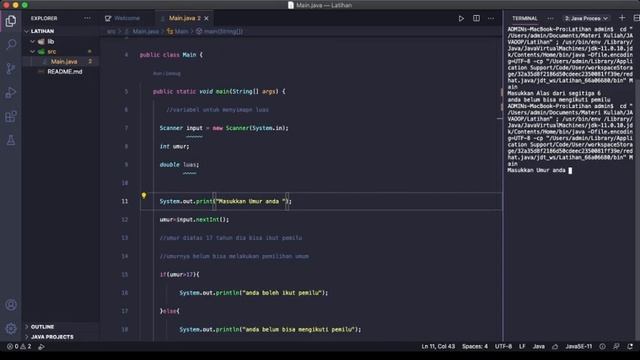
Task: Click the Run|Debug code lens above main
Action: [167, 73]
